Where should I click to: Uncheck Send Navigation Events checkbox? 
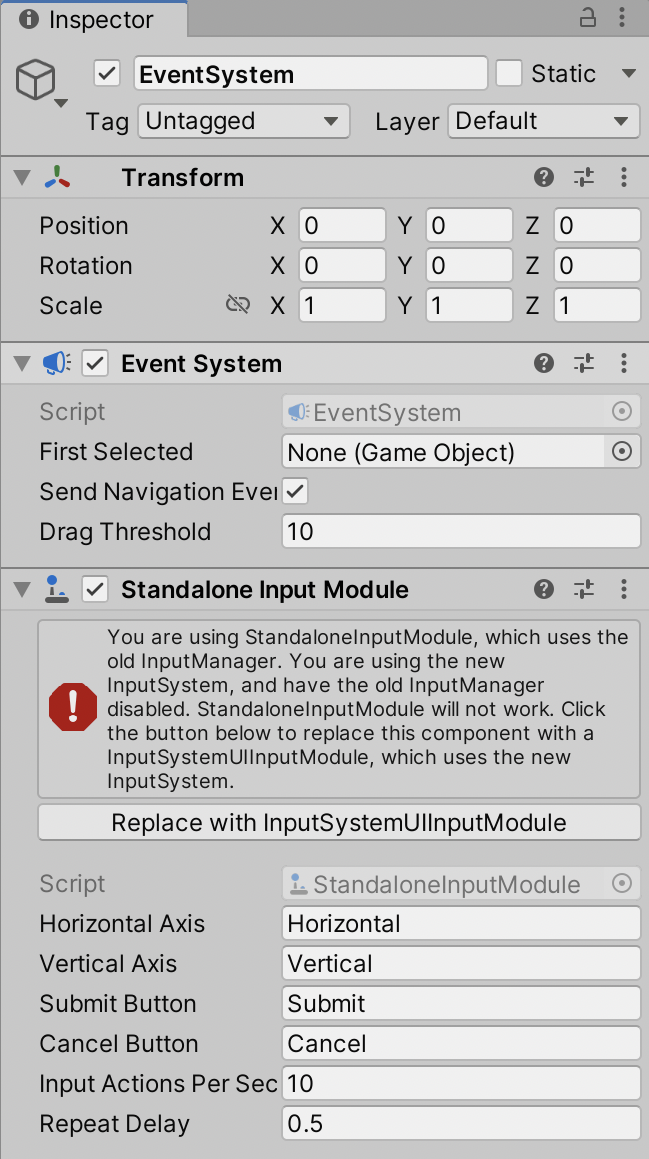coord(295,491)
